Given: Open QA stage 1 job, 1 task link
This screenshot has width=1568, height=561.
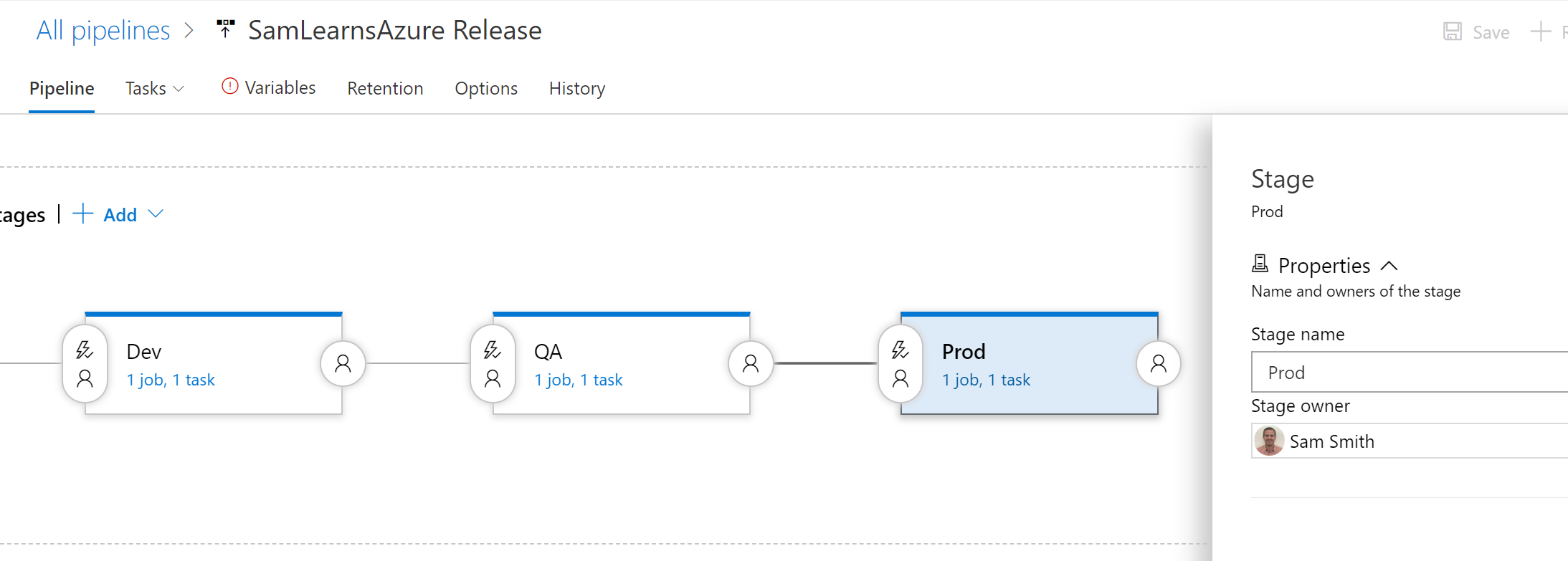Looking at the screenshot, I should [x=578, y=380].
